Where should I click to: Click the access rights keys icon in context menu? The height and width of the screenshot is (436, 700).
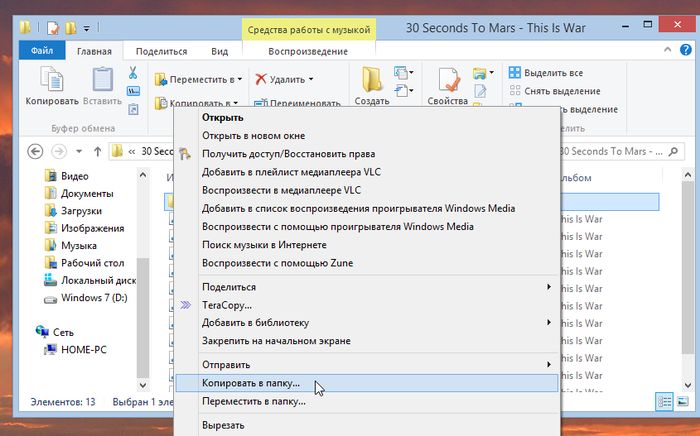pos(185,154)
